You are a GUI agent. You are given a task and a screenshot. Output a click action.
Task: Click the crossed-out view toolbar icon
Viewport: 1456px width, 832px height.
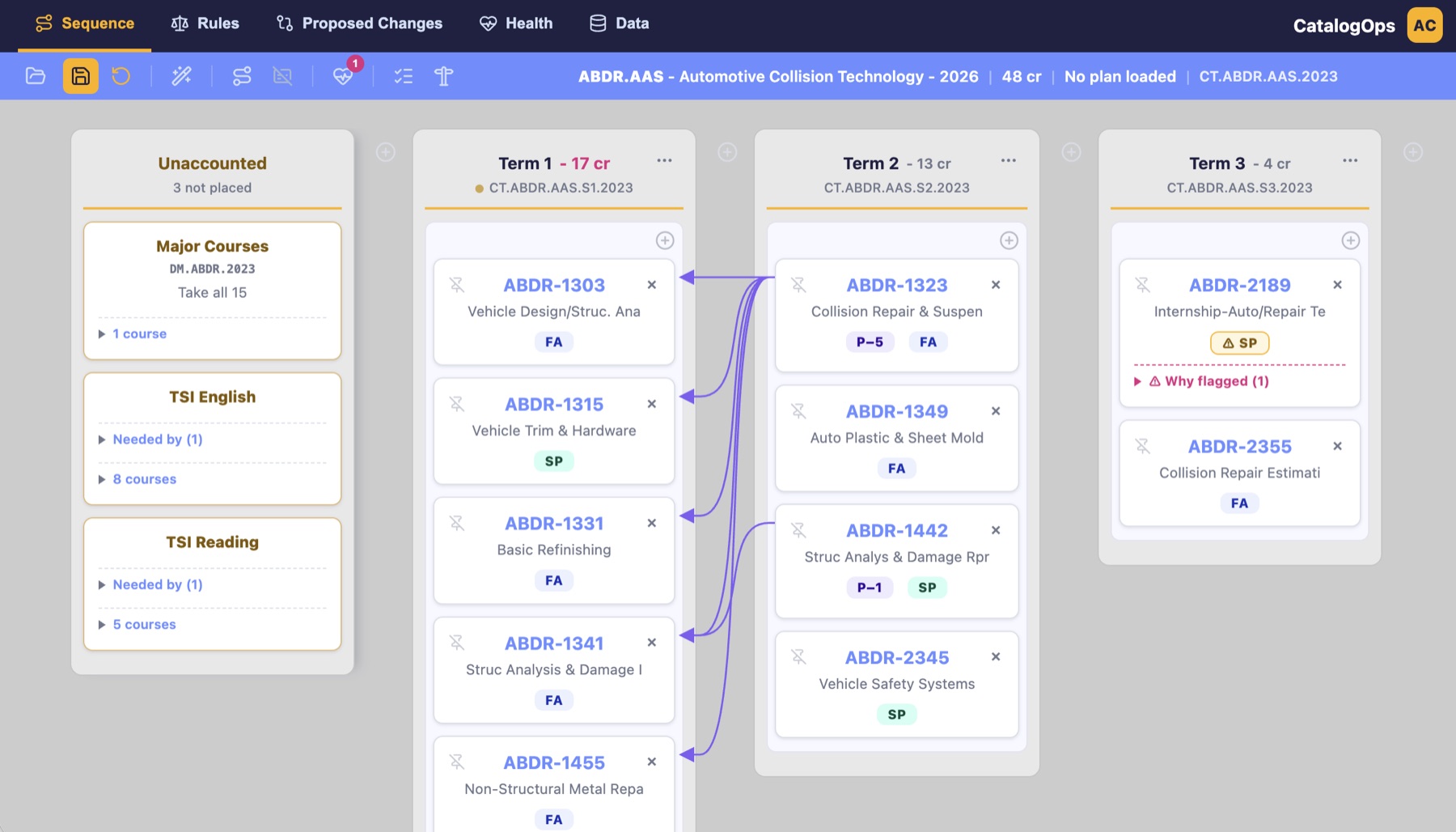[282, 76]
